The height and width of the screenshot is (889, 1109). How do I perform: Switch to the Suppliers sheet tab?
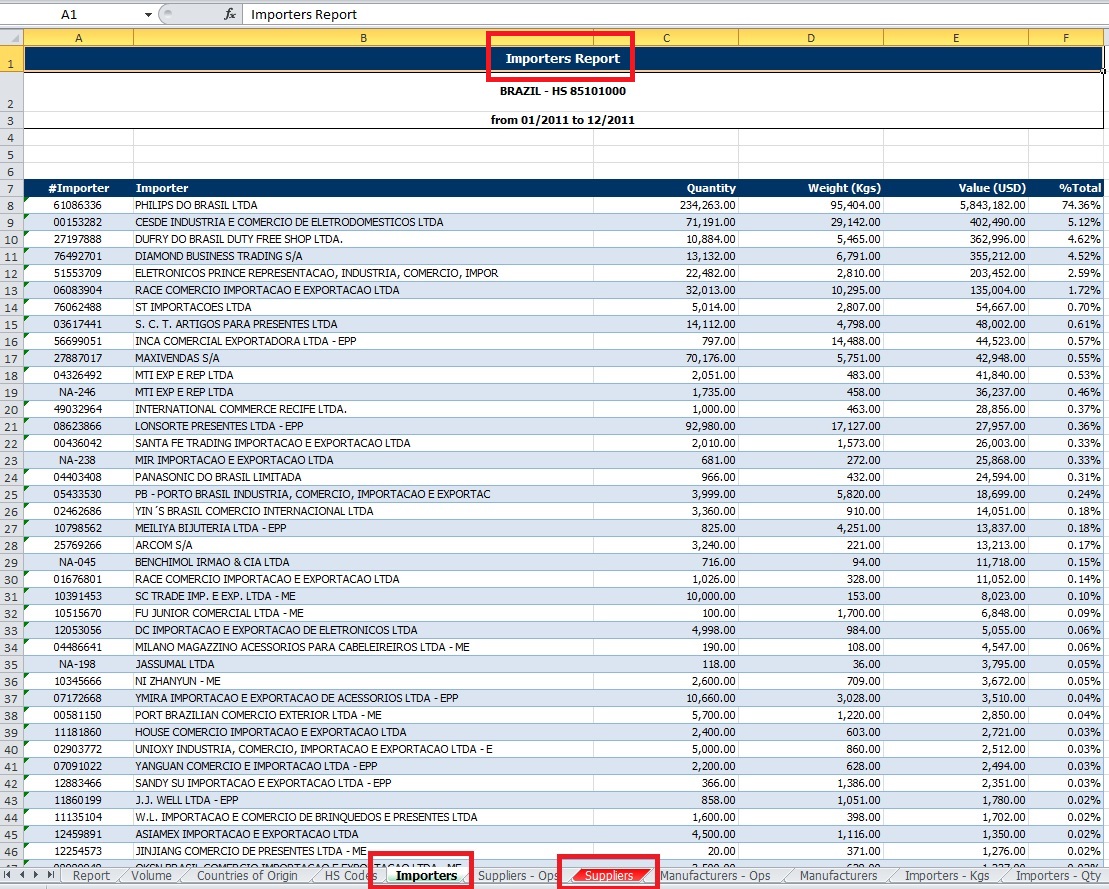point(608,876)
